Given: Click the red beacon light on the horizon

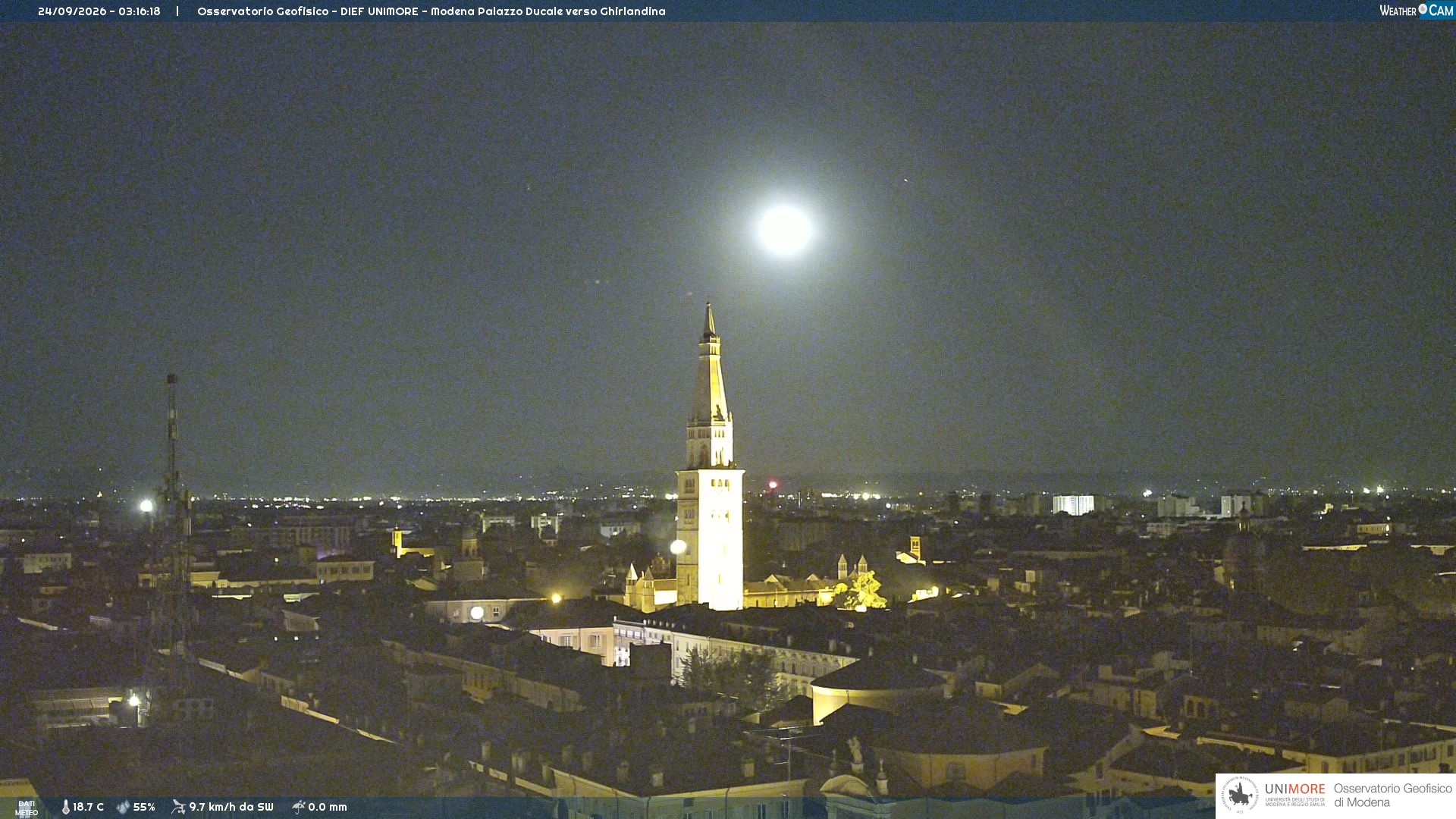Looking at the screenshot, I should pos(773,485).
